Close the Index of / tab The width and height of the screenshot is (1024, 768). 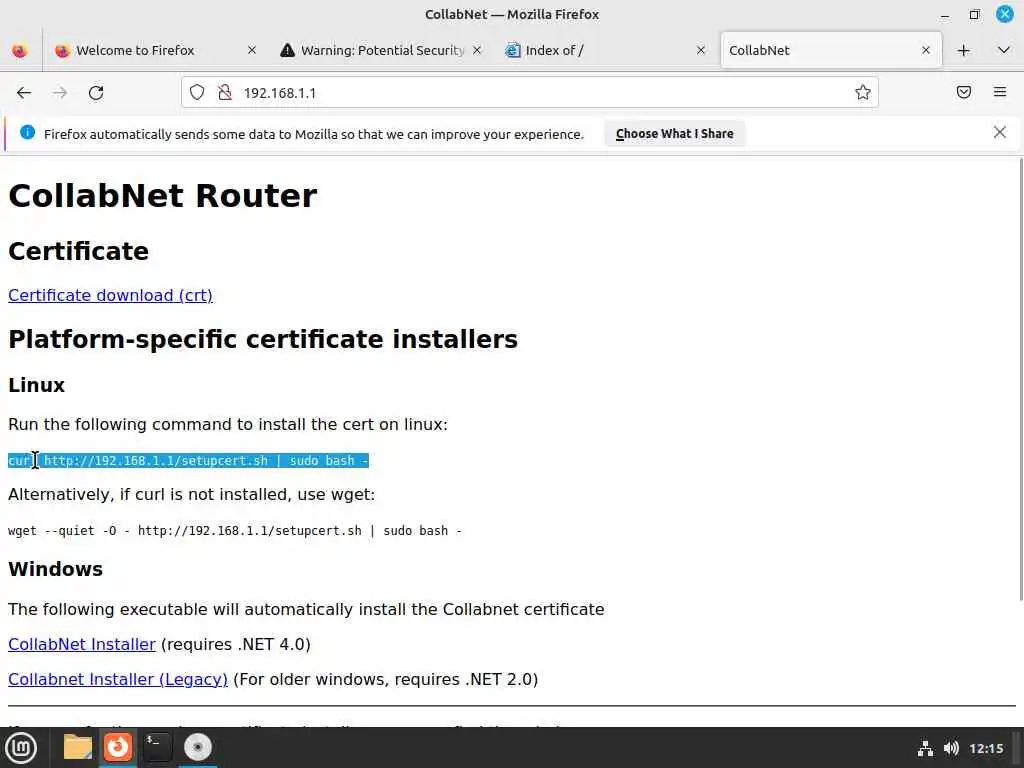[701, 50]
